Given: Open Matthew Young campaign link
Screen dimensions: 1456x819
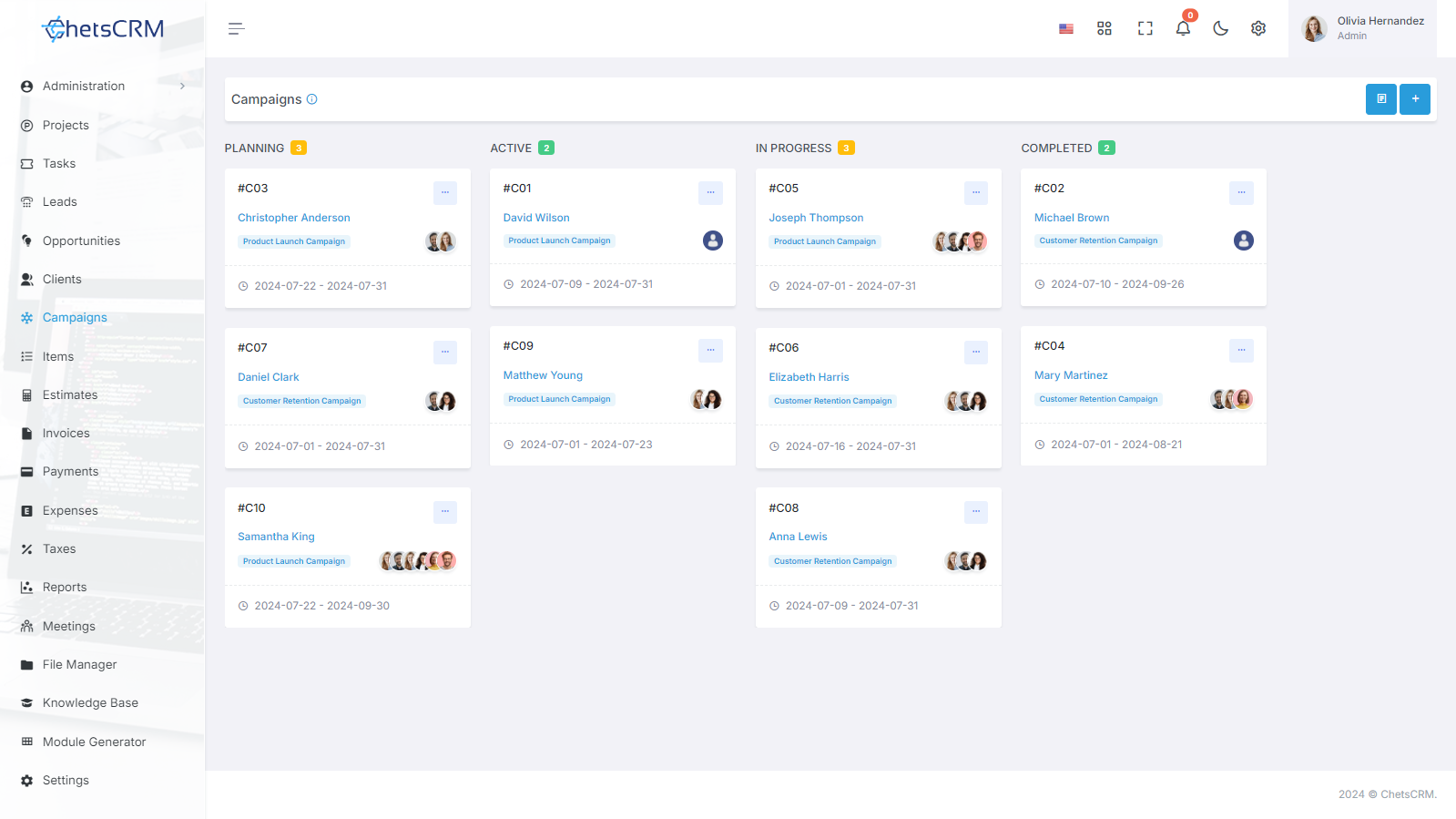Looking at the screenshot, I should tap(543, 375).
